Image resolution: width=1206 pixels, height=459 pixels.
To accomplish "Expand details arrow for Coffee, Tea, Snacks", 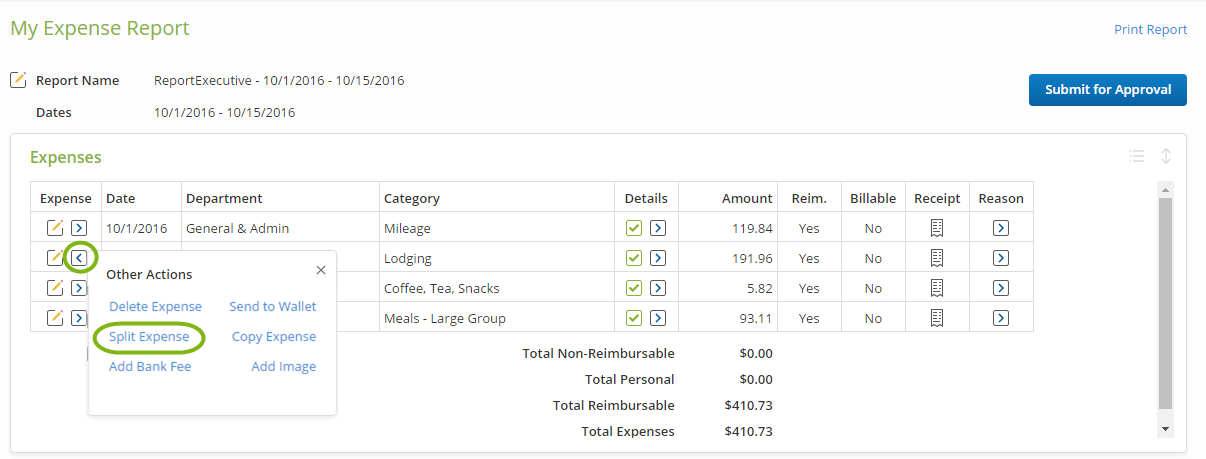I will pos(657,288).
